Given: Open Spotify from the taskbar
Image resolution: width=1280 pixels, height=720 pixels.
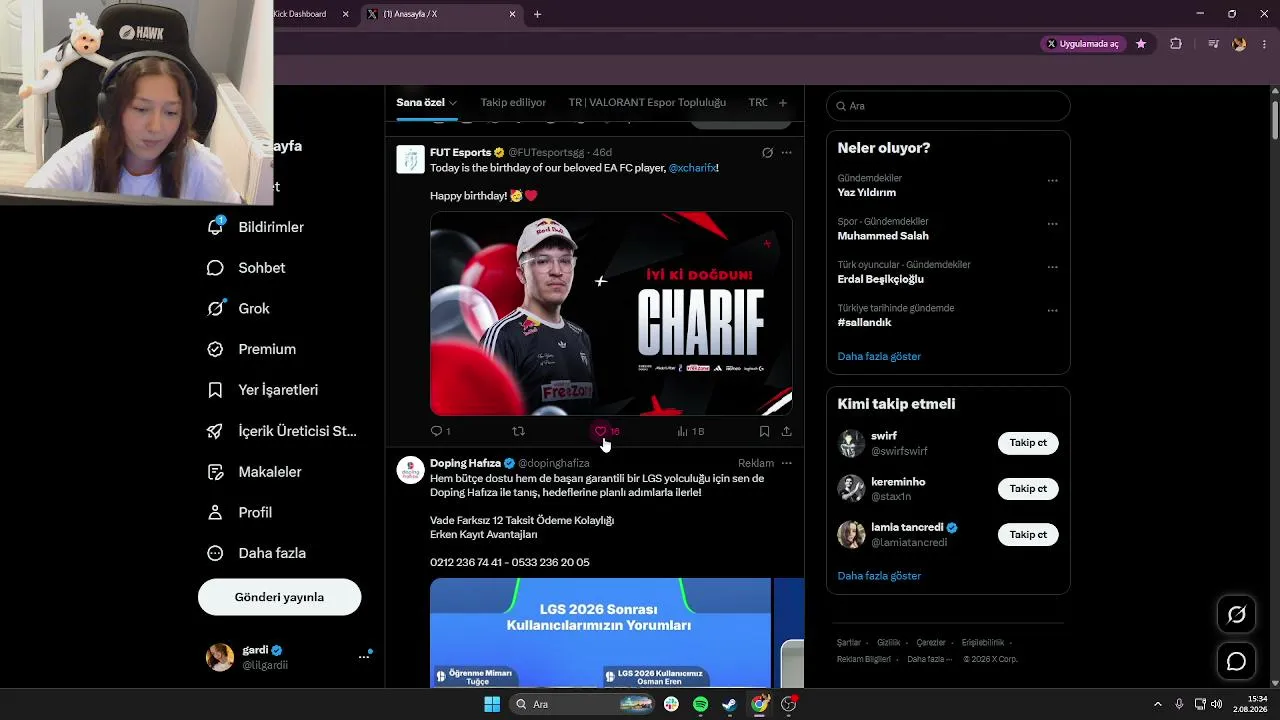Looking at the screenshot, I should point(700,704).
